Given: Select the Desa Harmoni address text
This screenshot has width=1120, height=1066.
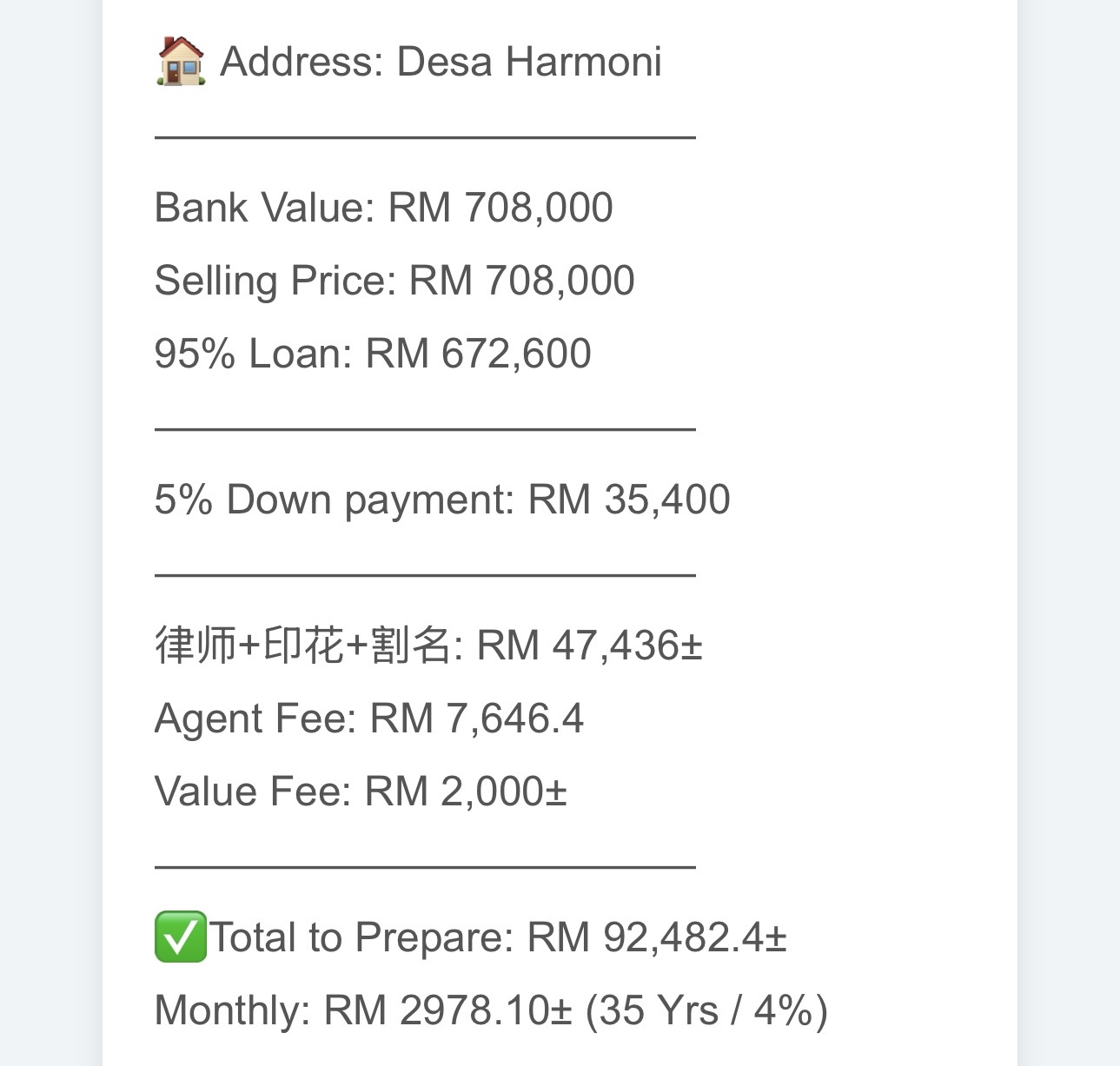Looking at the screenshot, I should point(528,63).
